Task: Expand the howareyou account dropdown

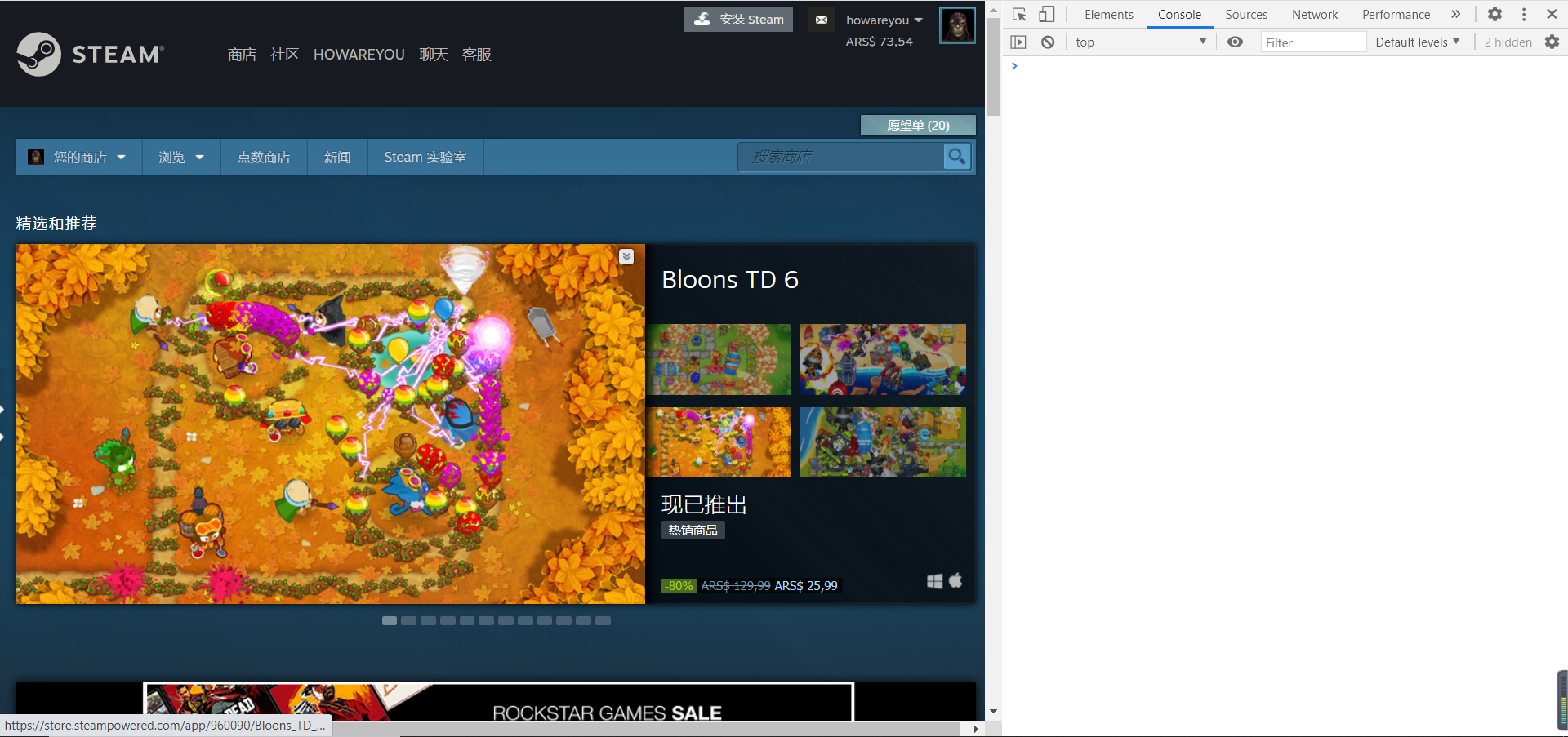Action: coord(884,20)
